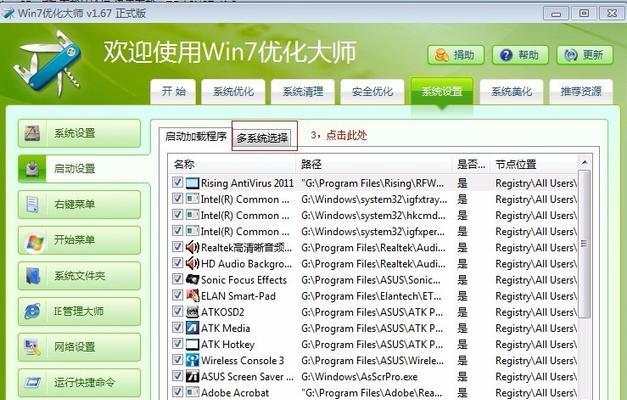The image size is (627, 400).
Task: Open the 系统文件夹 sidebar section
Action: tap(80, 276)
